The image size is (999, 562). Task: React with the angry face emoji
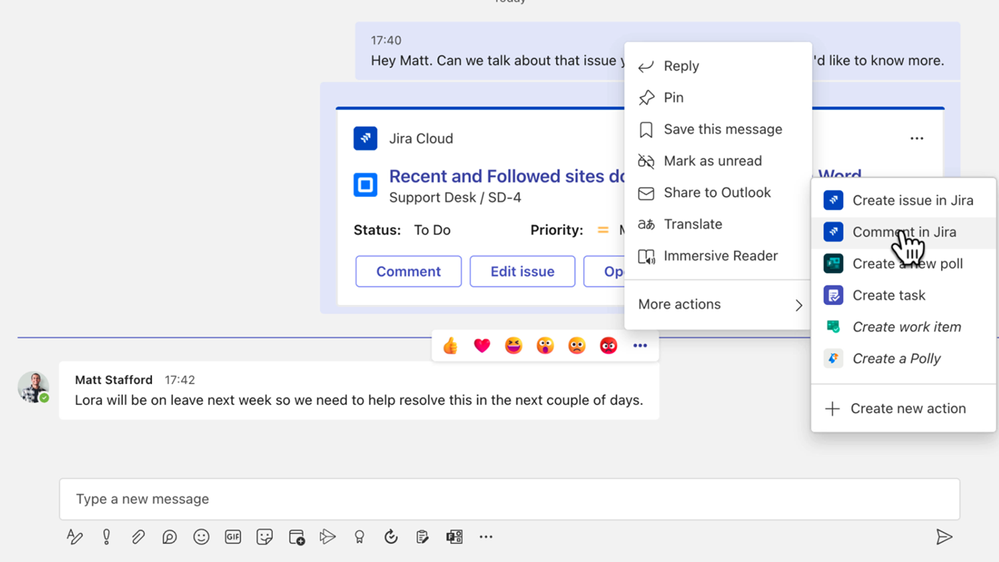[x=608, y=345]
